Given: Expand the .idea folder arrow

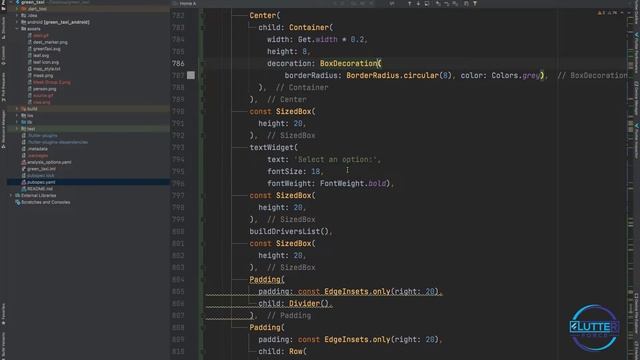Looking at the screenshot, I should [x=17, y=16].
